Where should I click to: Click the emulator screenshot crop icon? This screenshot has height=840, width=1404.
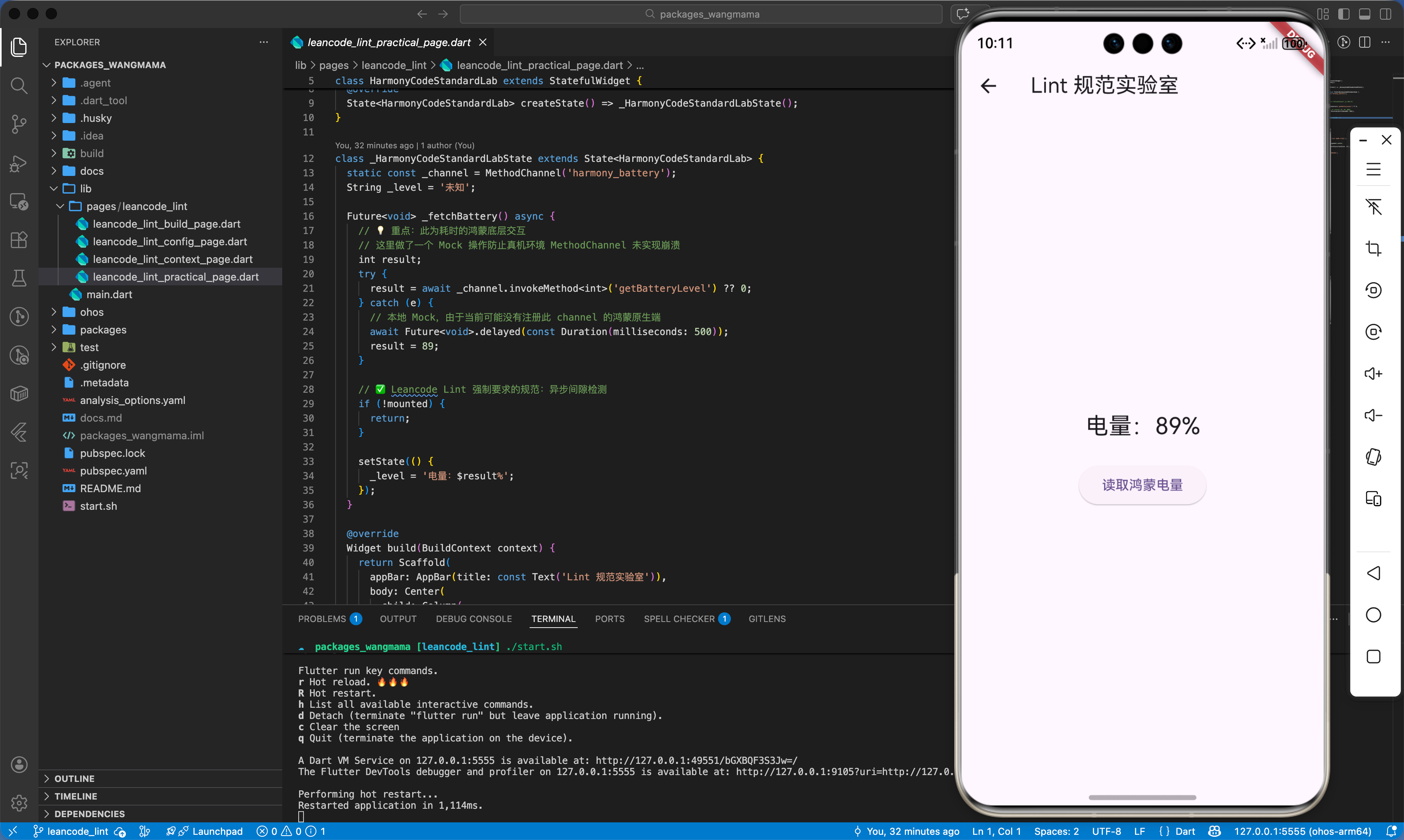tap(1373, 248)
